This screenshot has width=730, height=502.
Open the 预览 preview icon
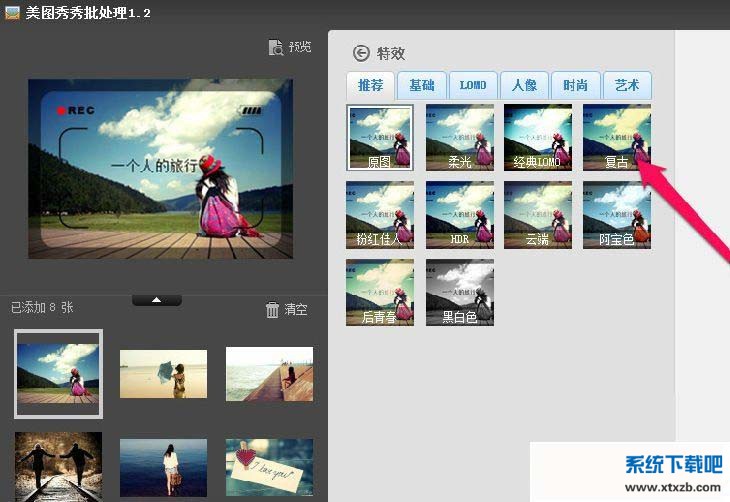coord(276,47)
